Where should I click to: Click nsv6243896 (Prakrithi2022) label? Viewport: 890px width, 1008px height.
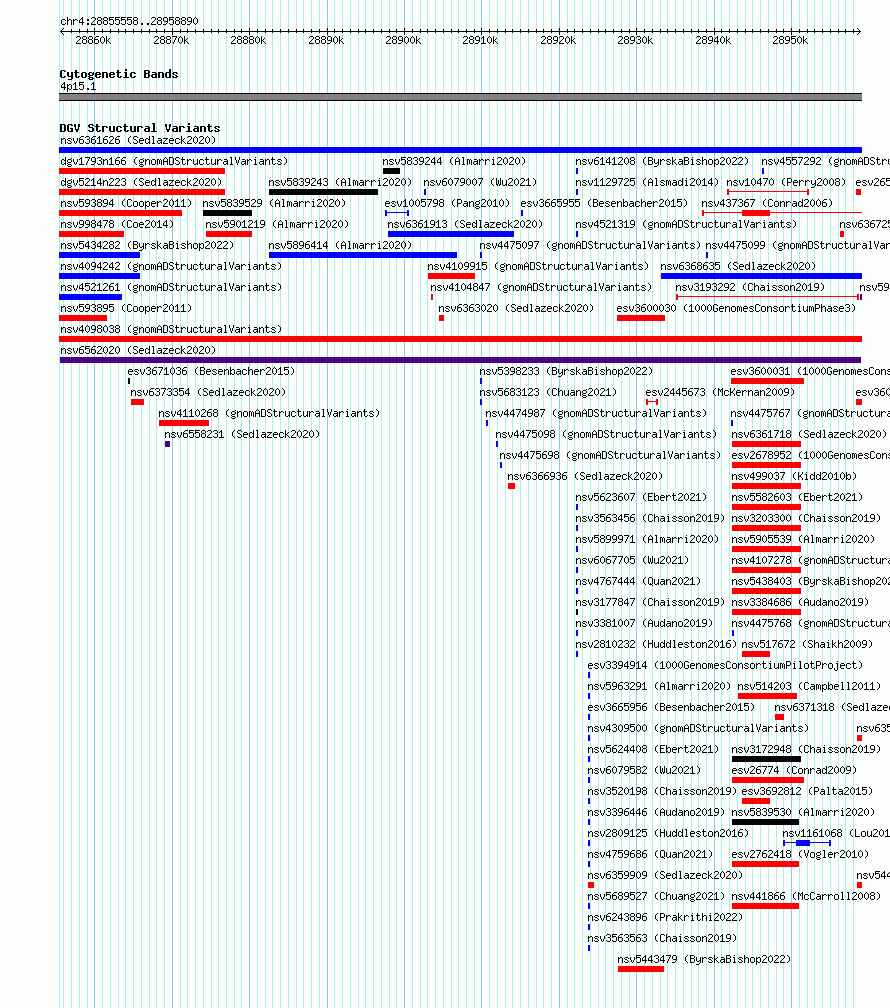click(x=666, y=917)
